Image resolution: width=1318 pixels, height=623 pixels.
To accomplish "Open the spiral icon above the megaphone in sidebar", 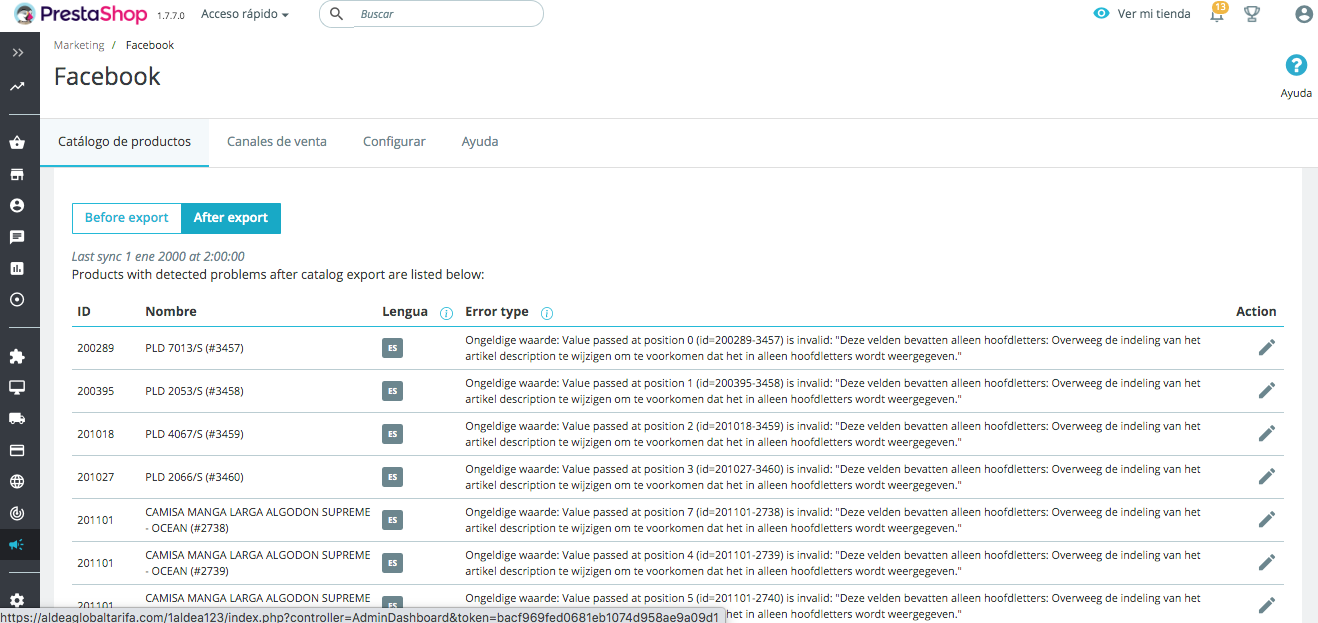I will click(17, 512).
